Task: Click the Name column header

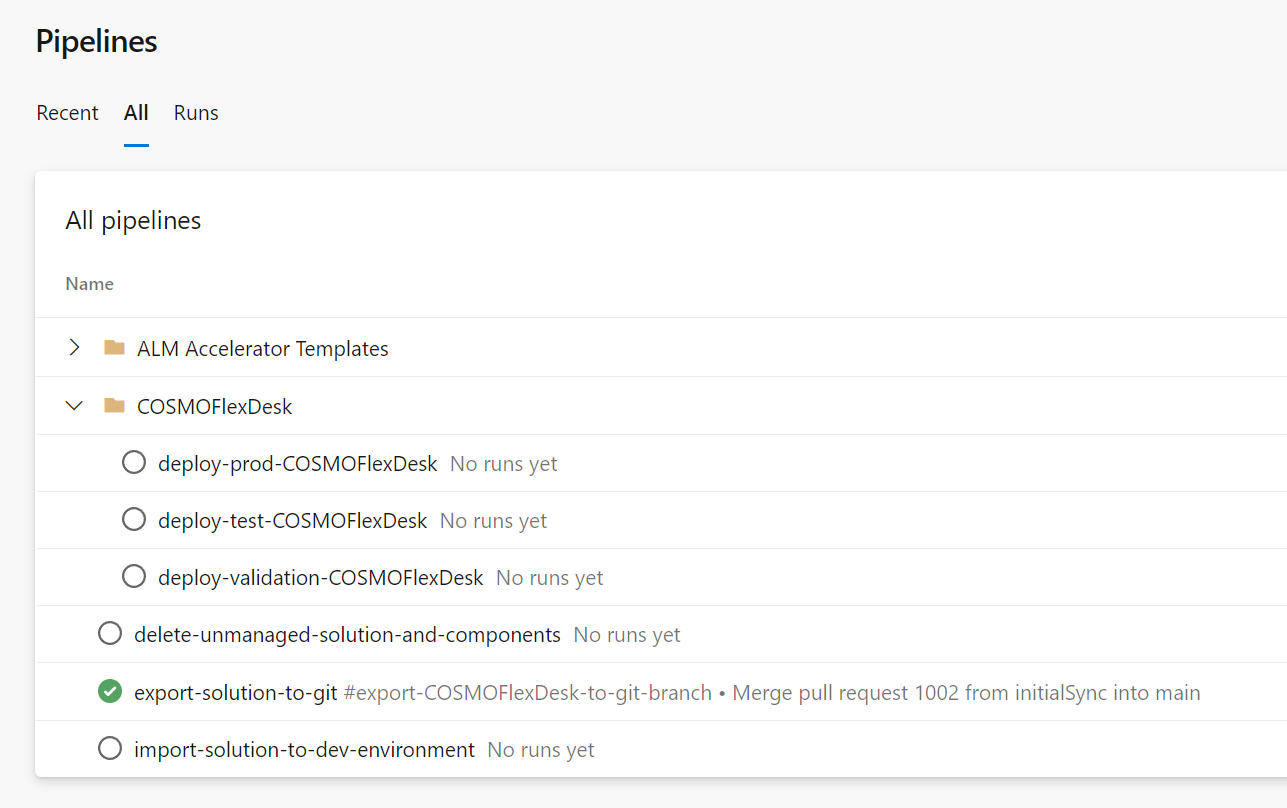Action: pyautogui.click(x=89, y=284)
